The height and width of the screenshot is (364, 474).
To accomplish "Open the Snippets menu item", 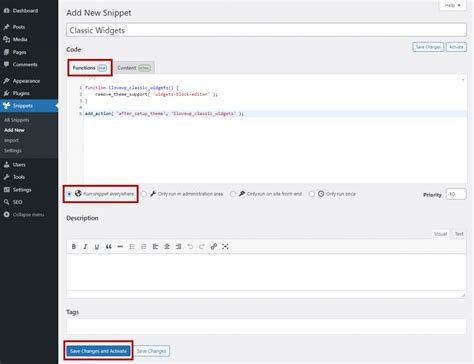I will [29, 106].
